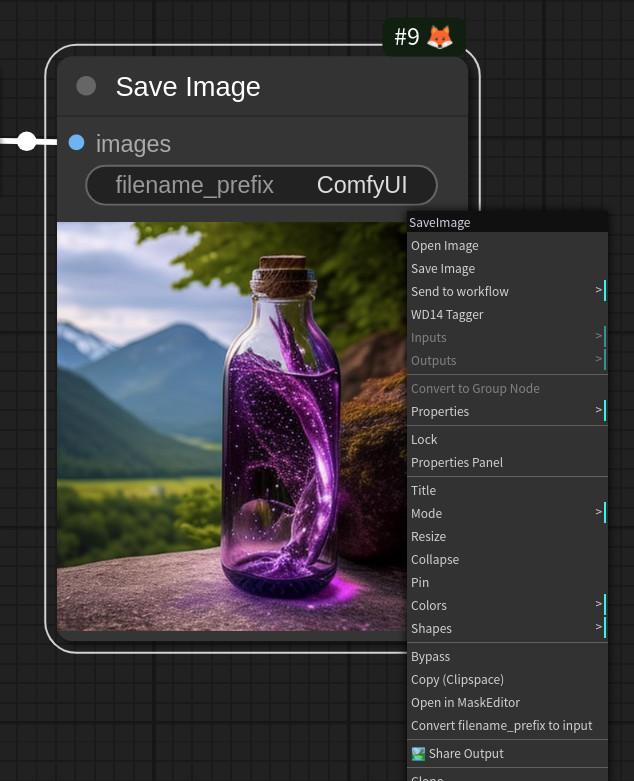The width and height of the screenshot is (634, 781).
Task: Click the Share Output landscape icon
Action: pyautogui.click(x=418, y=754)
